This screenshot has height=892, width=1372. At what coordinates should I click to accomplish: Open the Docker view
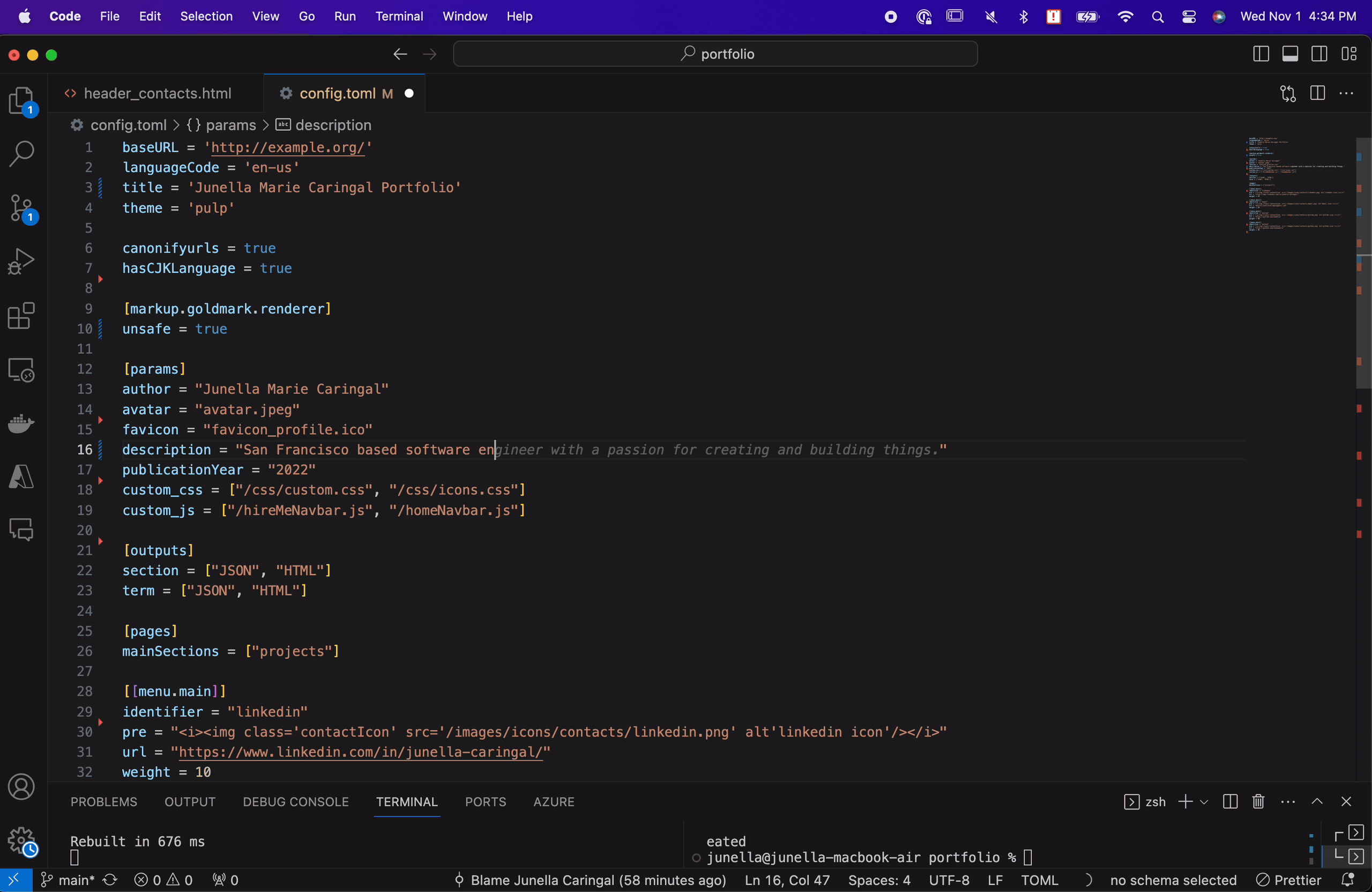pyautogui.click(x=22, y=423)
